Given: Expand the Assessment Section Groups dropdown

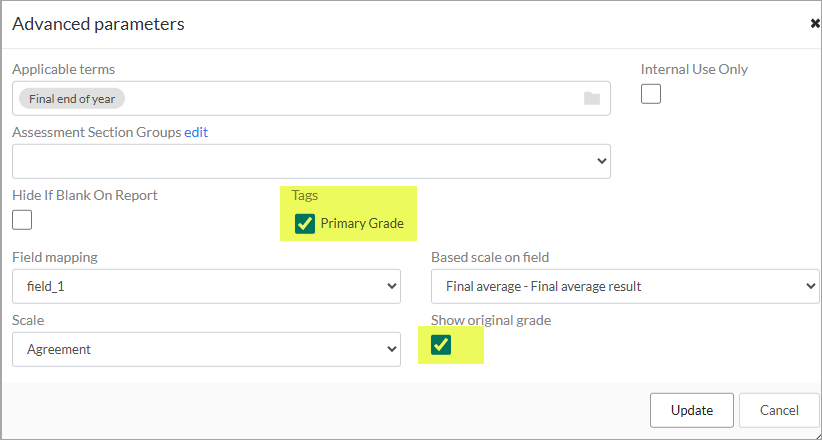Looking at the screenshot, I should click(311, 161).
